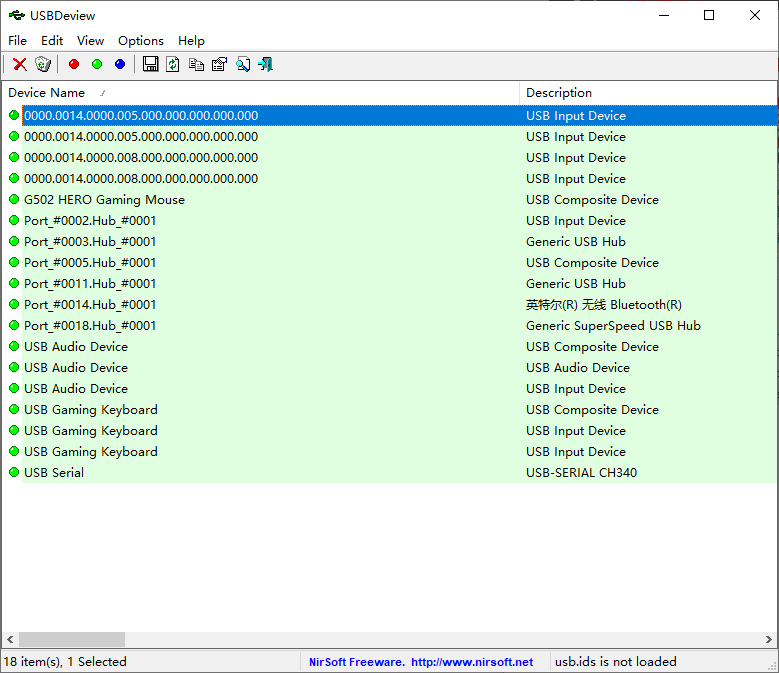Click the floppy disk save icon
This screenshot has width=779, height=673.
pyautogui.click(x=151, y=64)
